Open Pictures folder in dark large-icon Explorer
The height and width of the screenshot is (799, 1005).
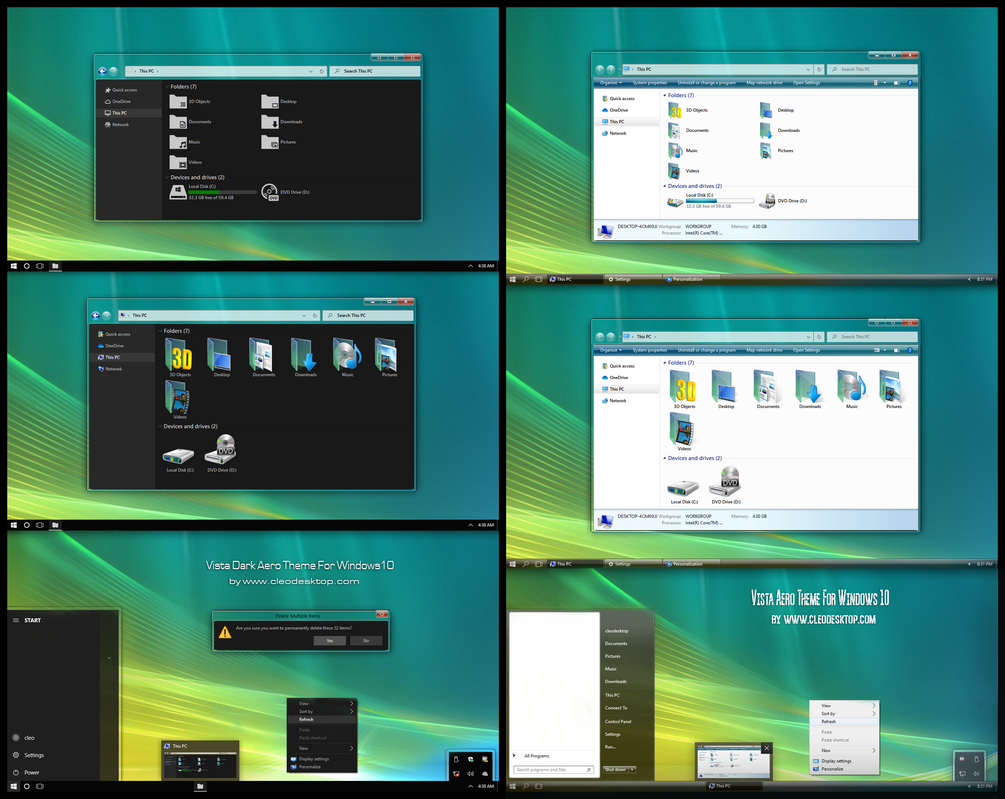[388, 358]
